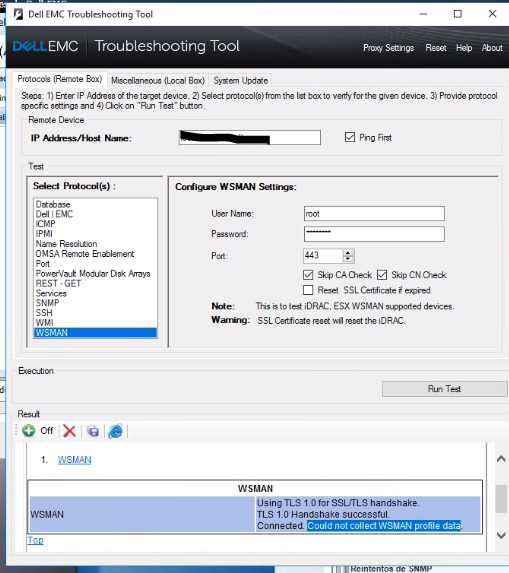The height and width of the screenshot is (573, 509).
Task: Open the Help menu item
Action: 464,48
